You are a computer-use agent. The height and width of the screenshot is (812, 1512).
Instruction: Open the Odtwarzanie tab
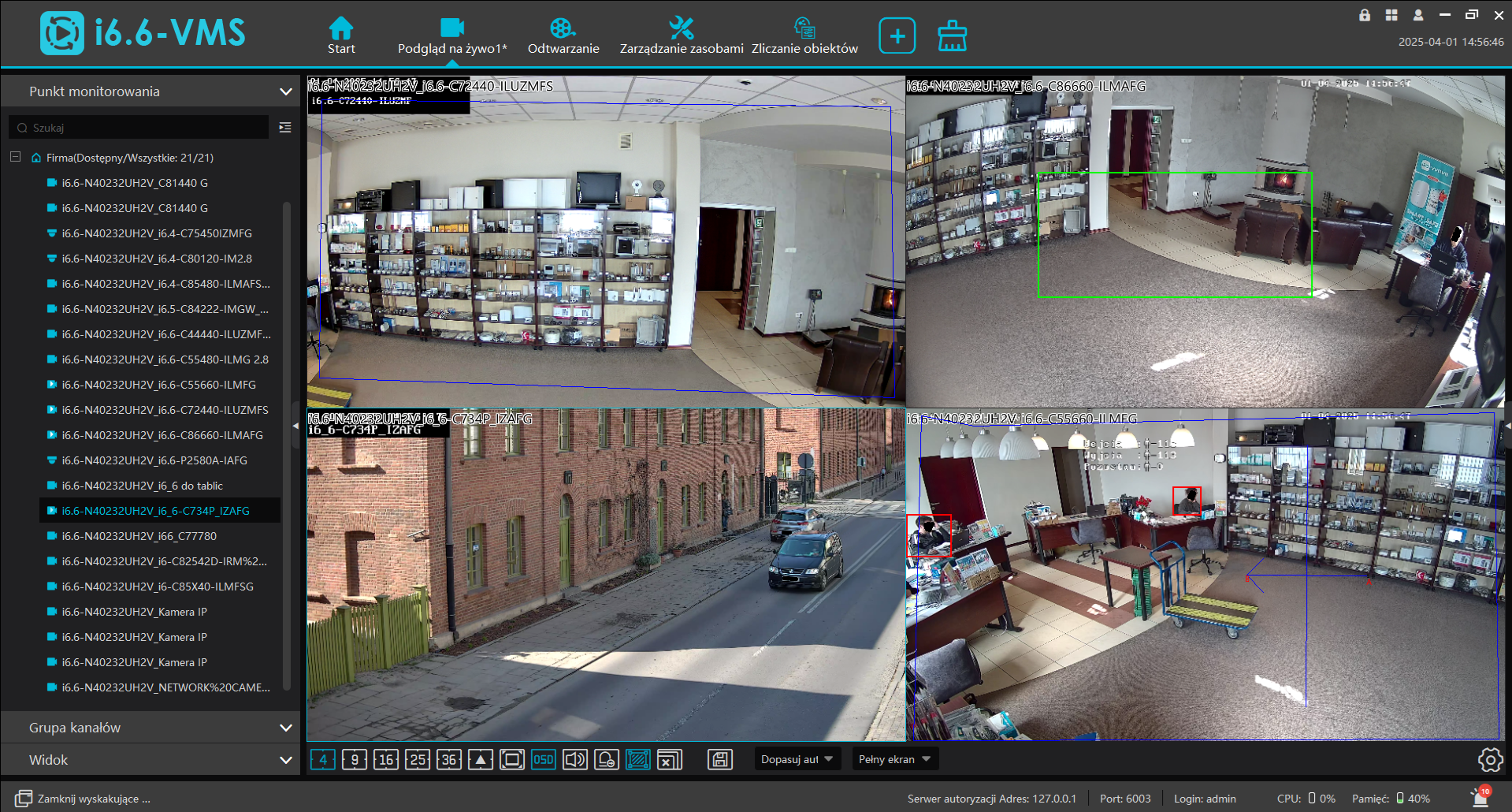pyautogui.click(x=563, y=36)
